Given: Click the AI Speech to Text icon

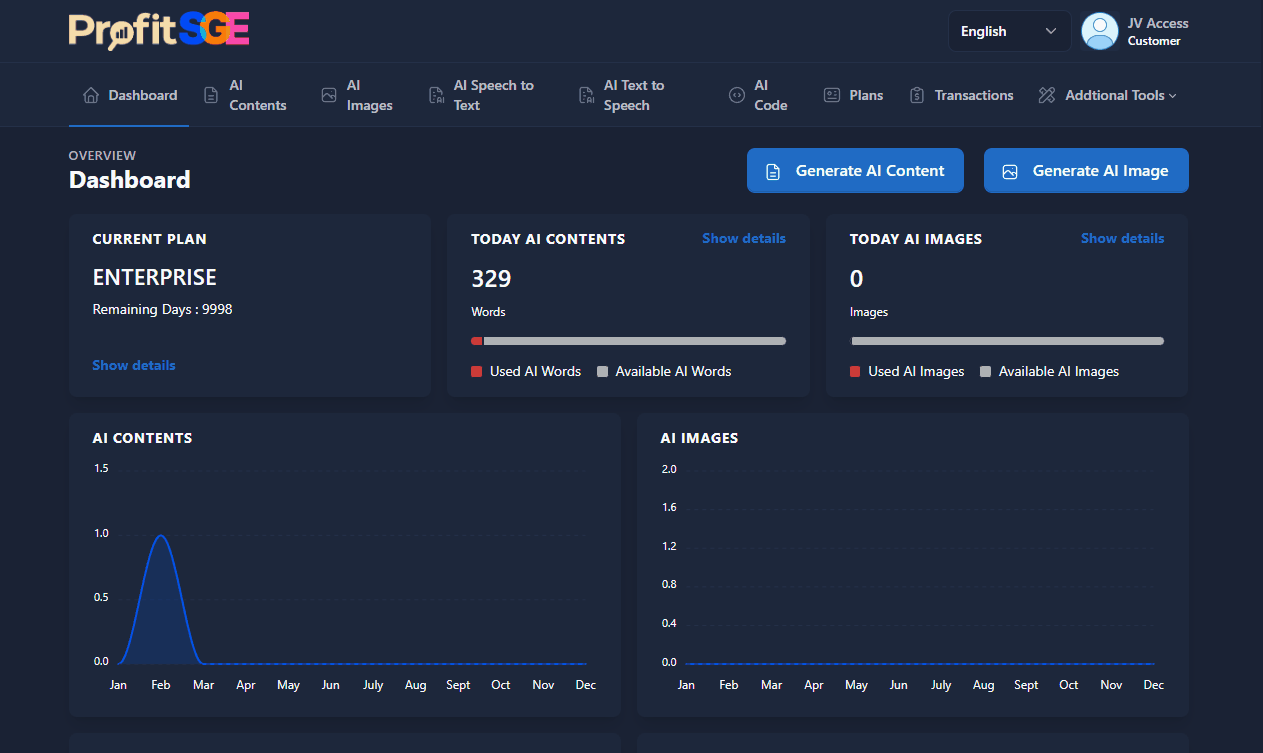Looking at the screenshot, I should point(436,95).
